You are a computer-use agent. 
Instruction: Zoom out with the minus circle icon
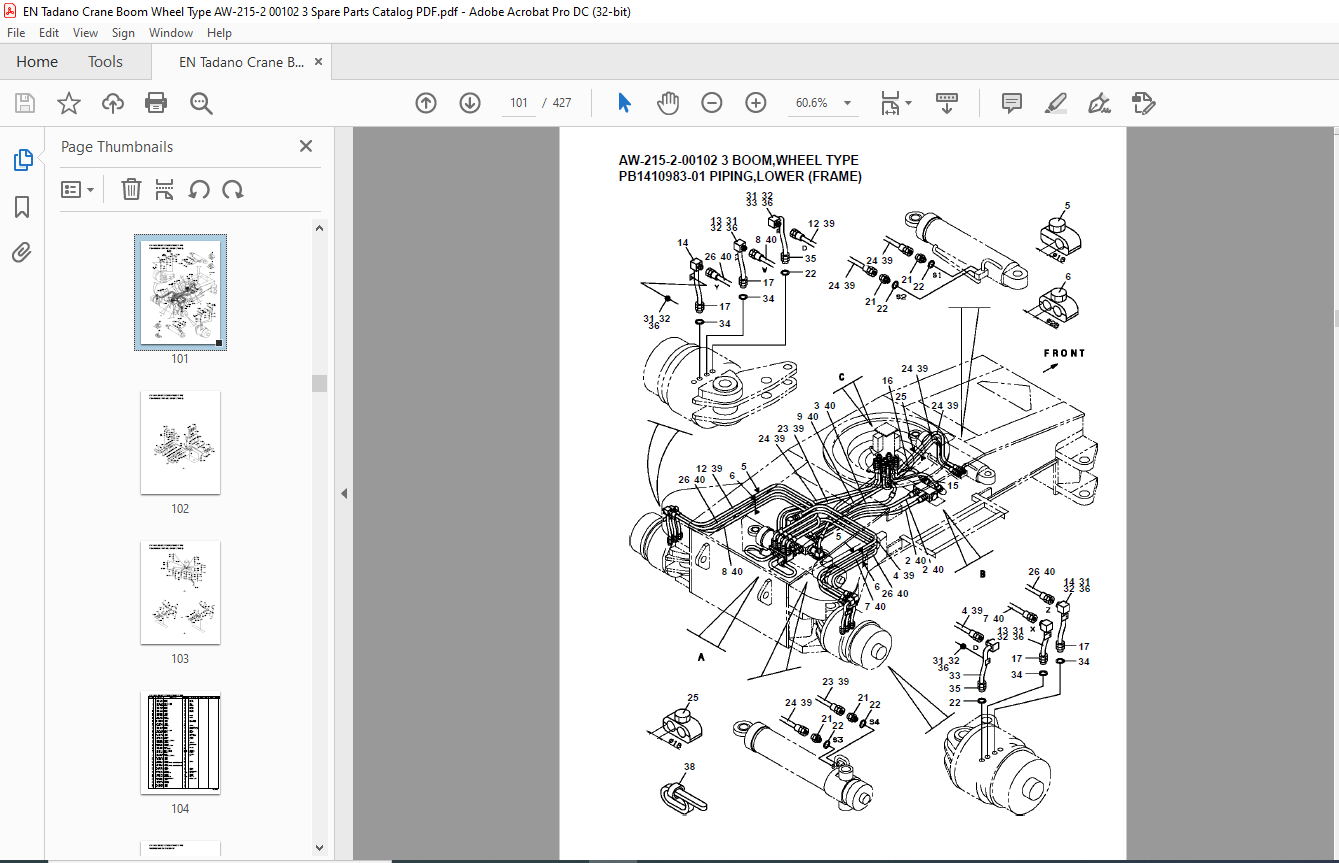[712, 103]
